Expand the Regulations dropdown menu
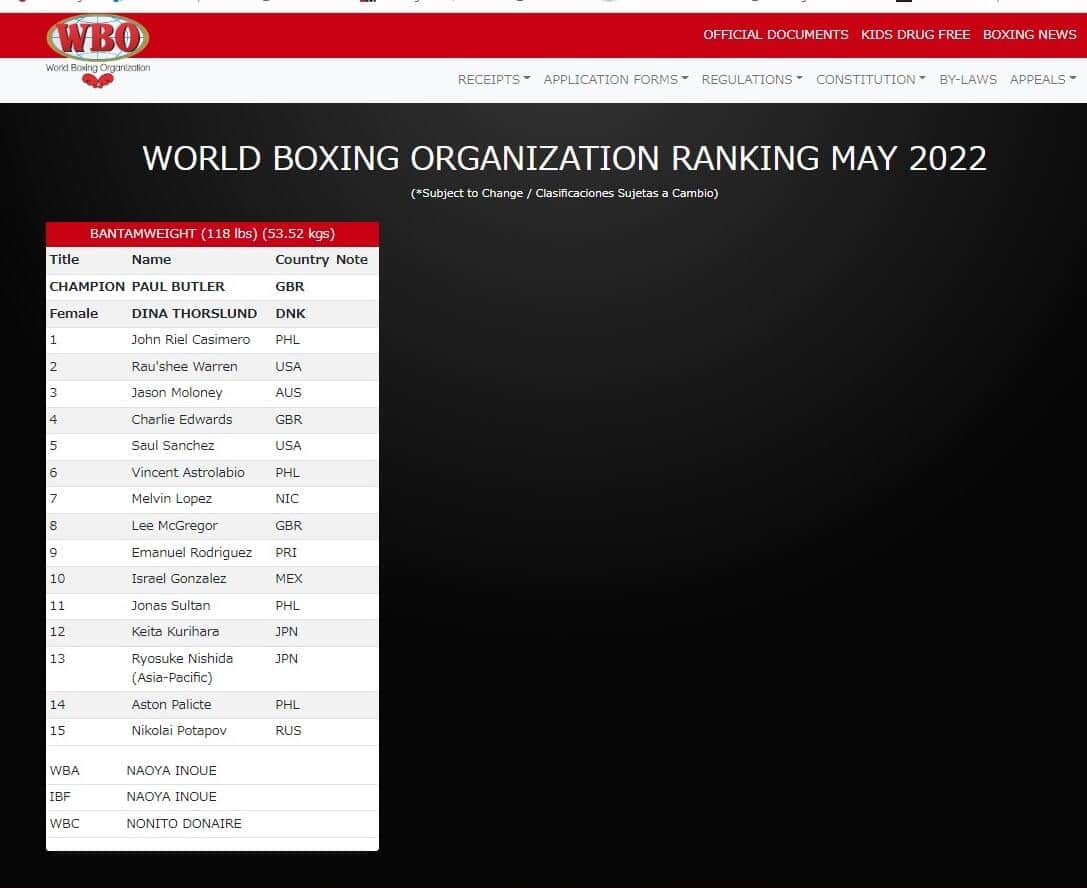This screenshot has width=1087, height=888. coord(751,80)
